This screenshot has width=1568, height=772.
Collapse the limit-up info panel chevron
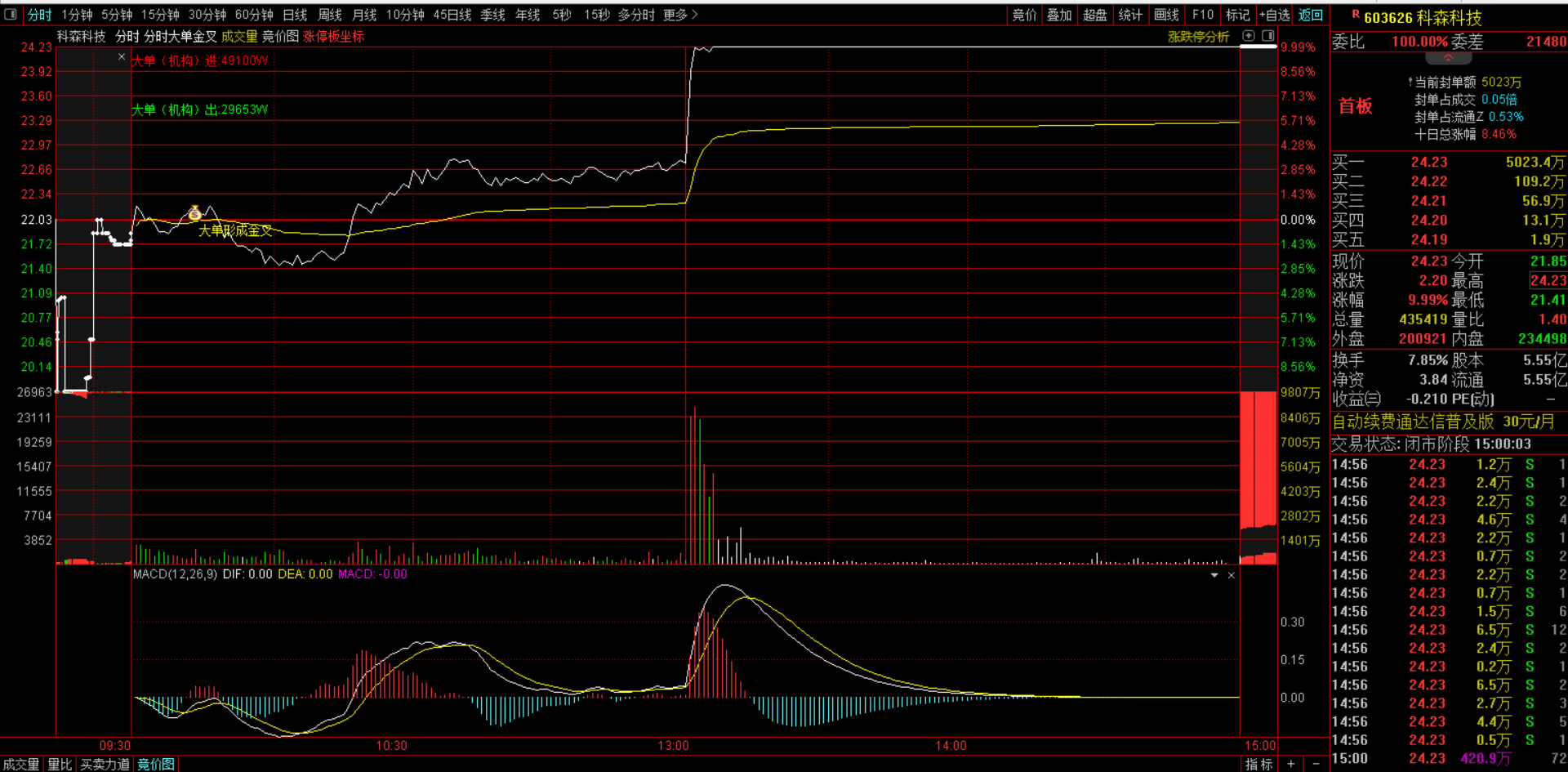1448,59
